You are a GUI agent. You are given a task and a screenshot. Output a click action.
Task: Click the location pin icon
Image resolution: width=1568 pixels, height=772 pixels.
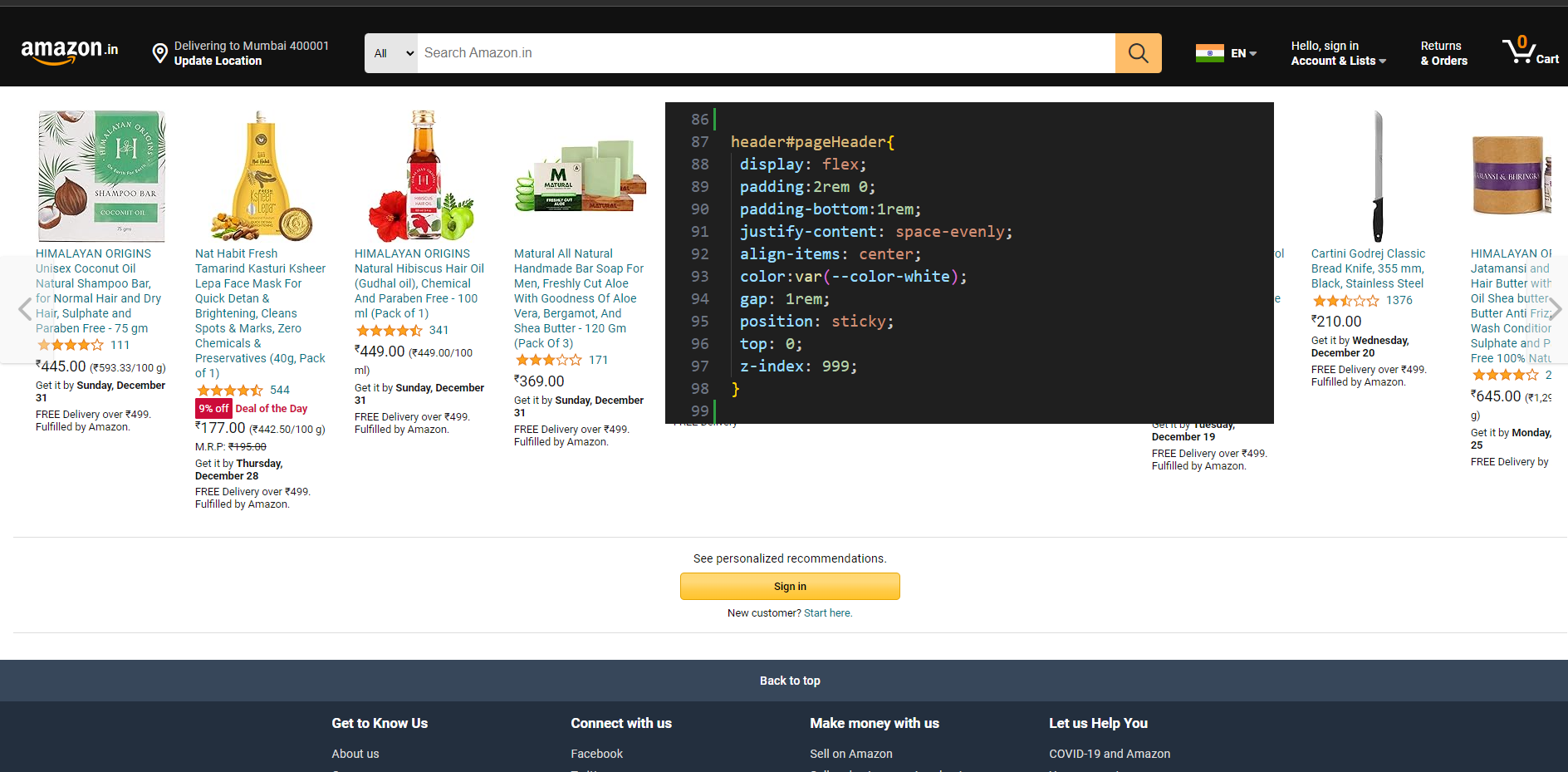pos(159,53)
